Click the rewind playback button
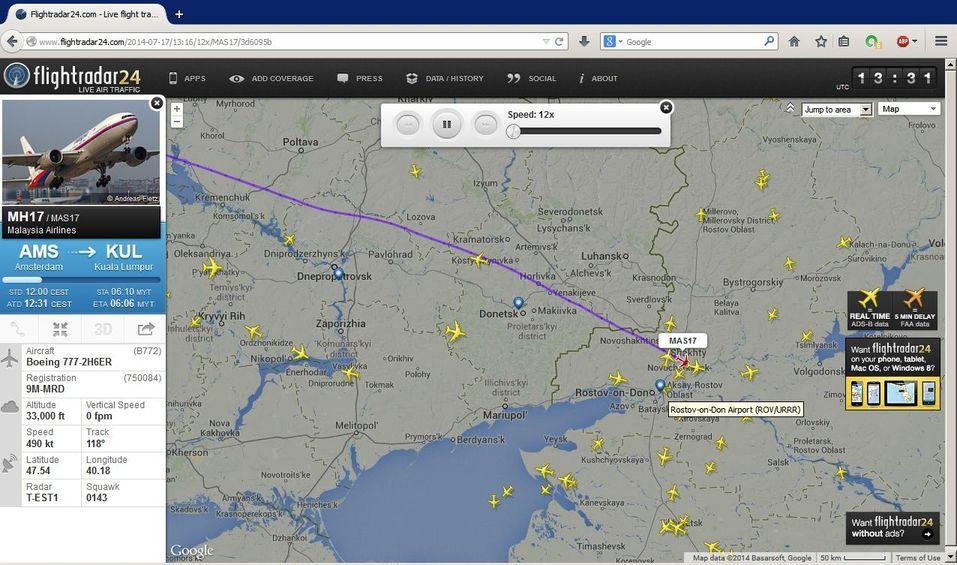Image resolution: width=957 pixels, height=565 pixels. pos(408,124)
